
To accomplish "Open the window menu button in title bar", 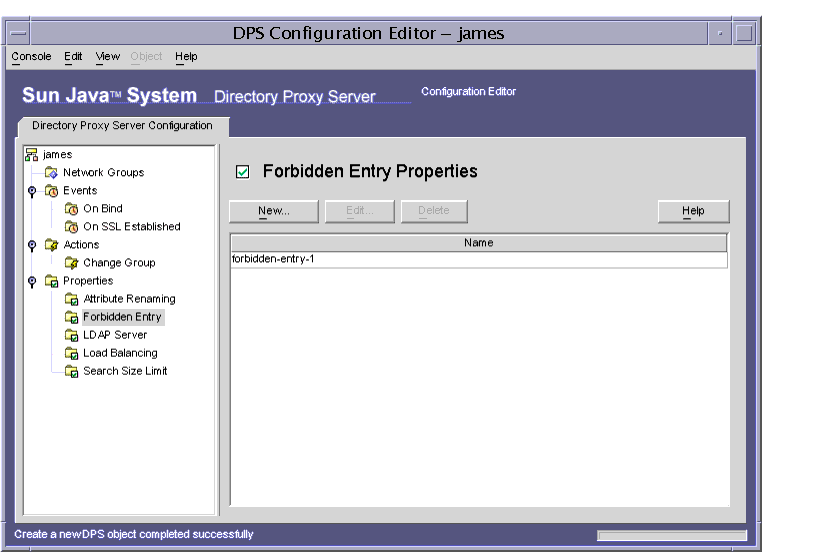I will (18, 34).
